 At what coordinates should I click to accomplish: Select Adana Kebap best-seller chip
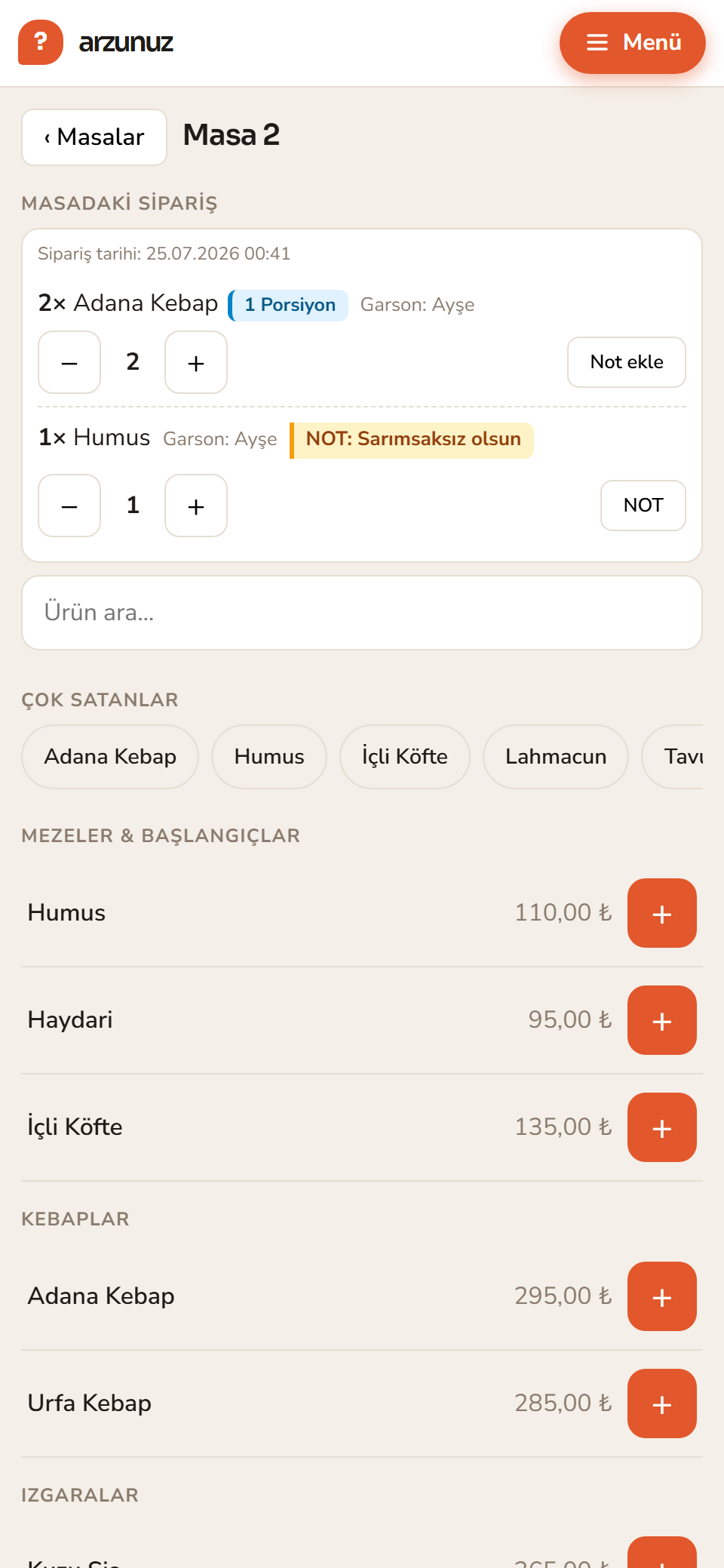[x=110, y=757]
